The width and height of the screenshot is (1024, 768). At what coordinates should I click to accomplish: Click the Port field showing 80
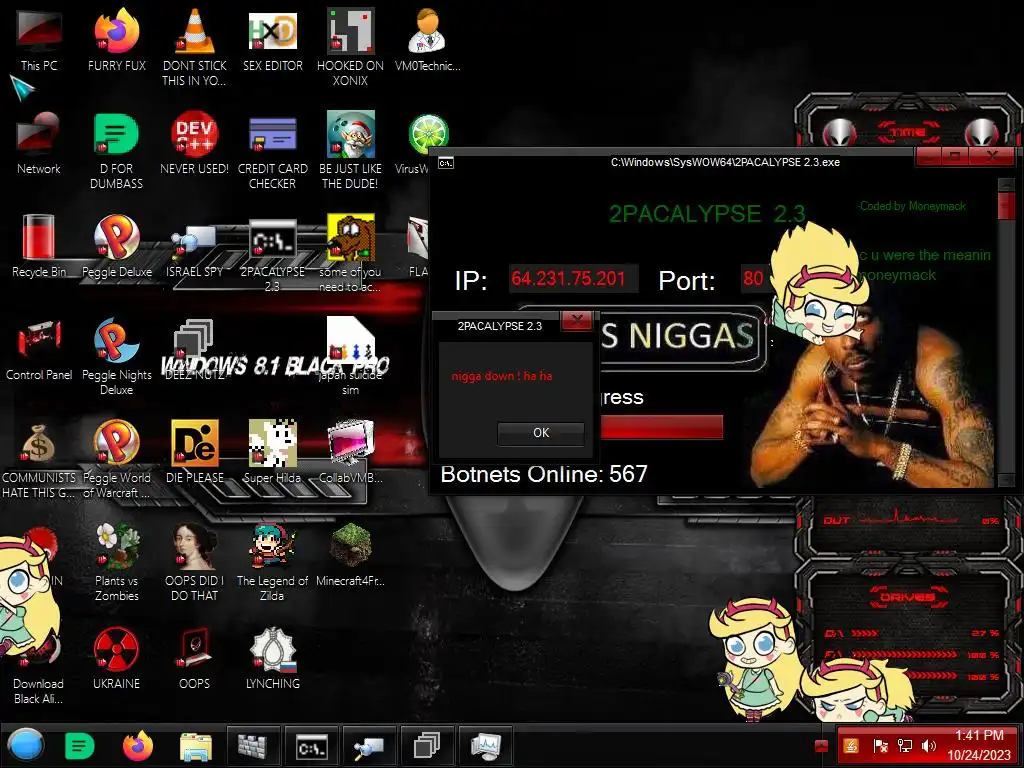(753, 279)
